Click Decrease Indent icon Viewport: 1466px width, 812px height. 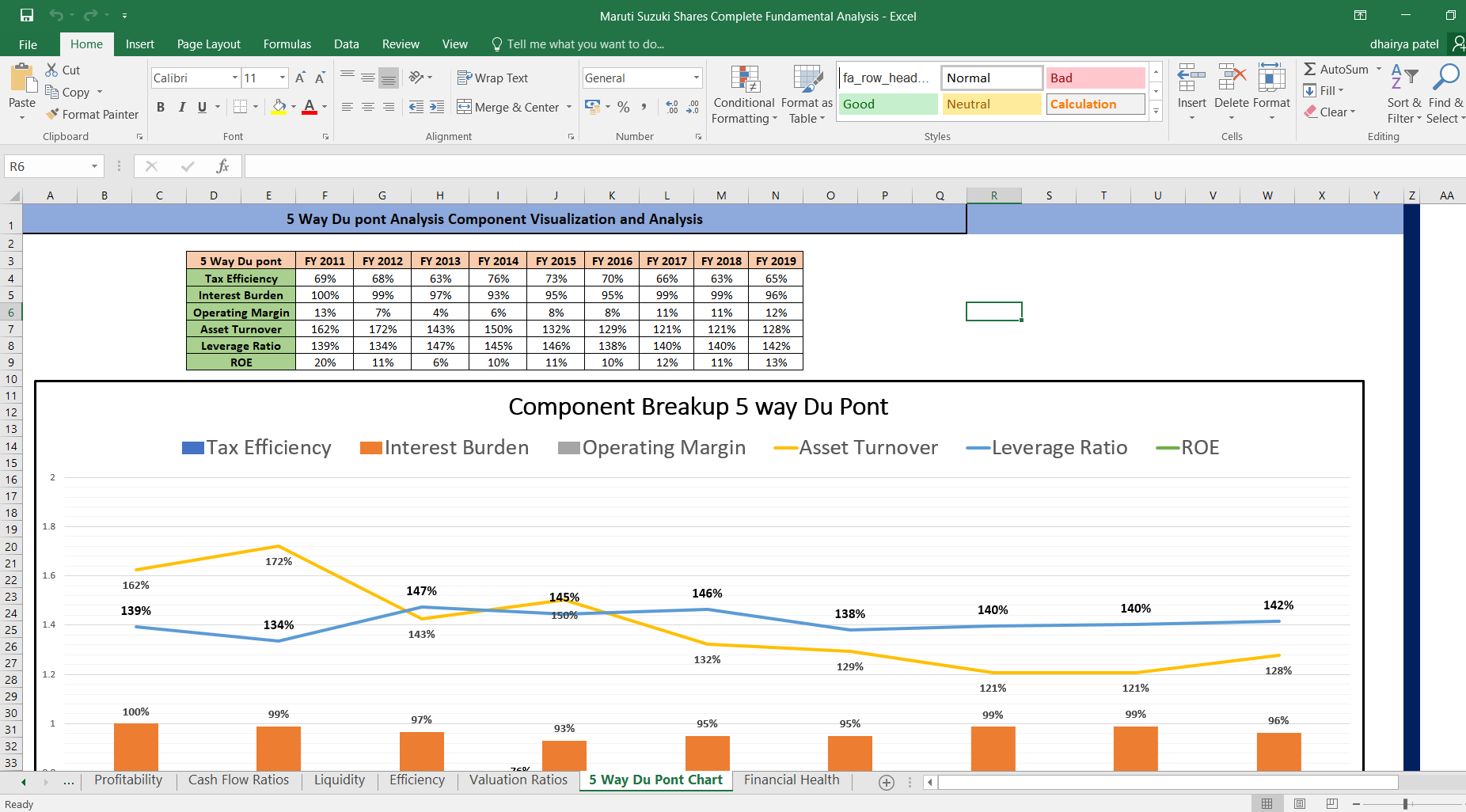click(416, 107)
